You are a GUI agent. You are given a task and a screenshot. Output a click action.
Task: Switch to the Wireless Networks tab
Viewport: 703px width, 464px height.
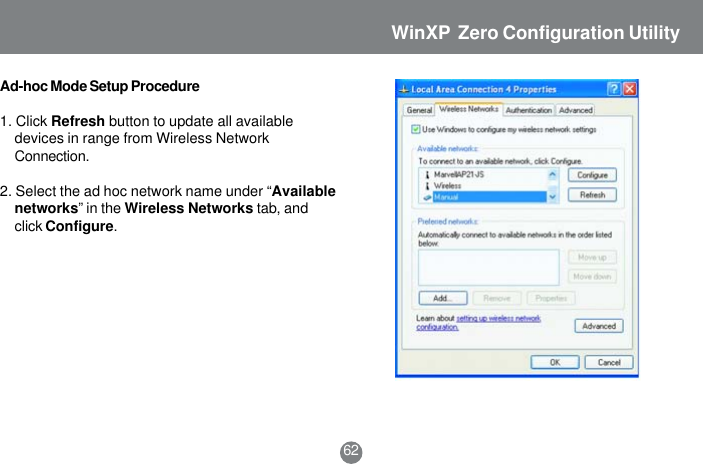click(469, 109)
